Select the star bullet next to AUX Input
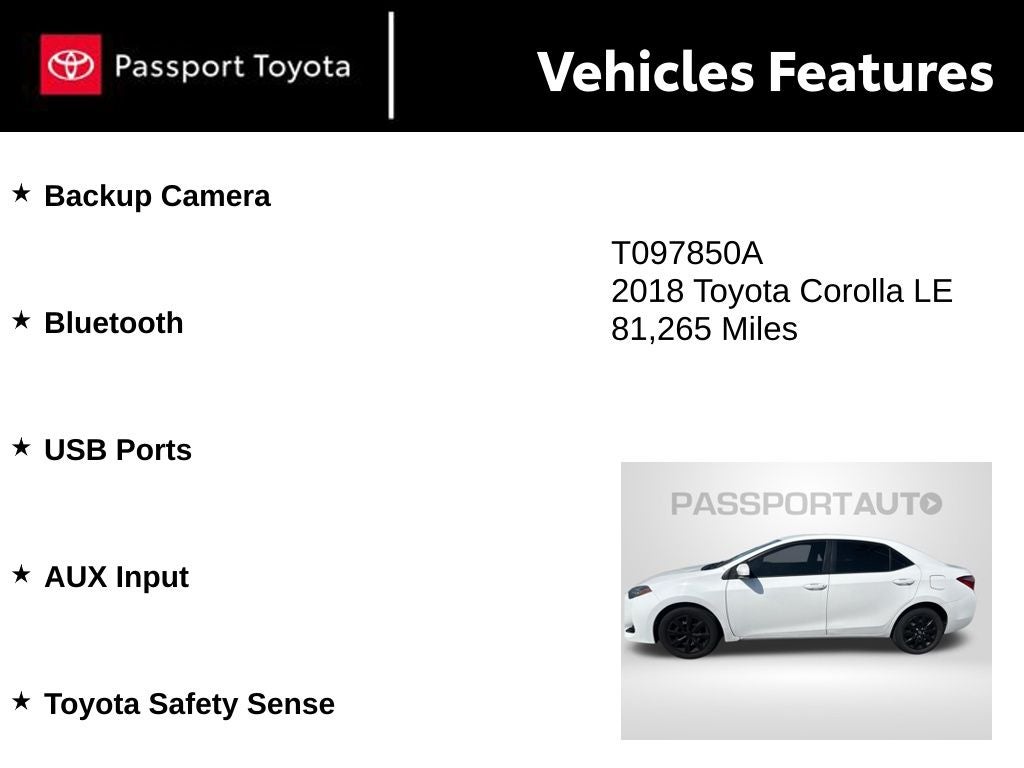Screen dimensions: 1024x768 click(x=21, y=574)
